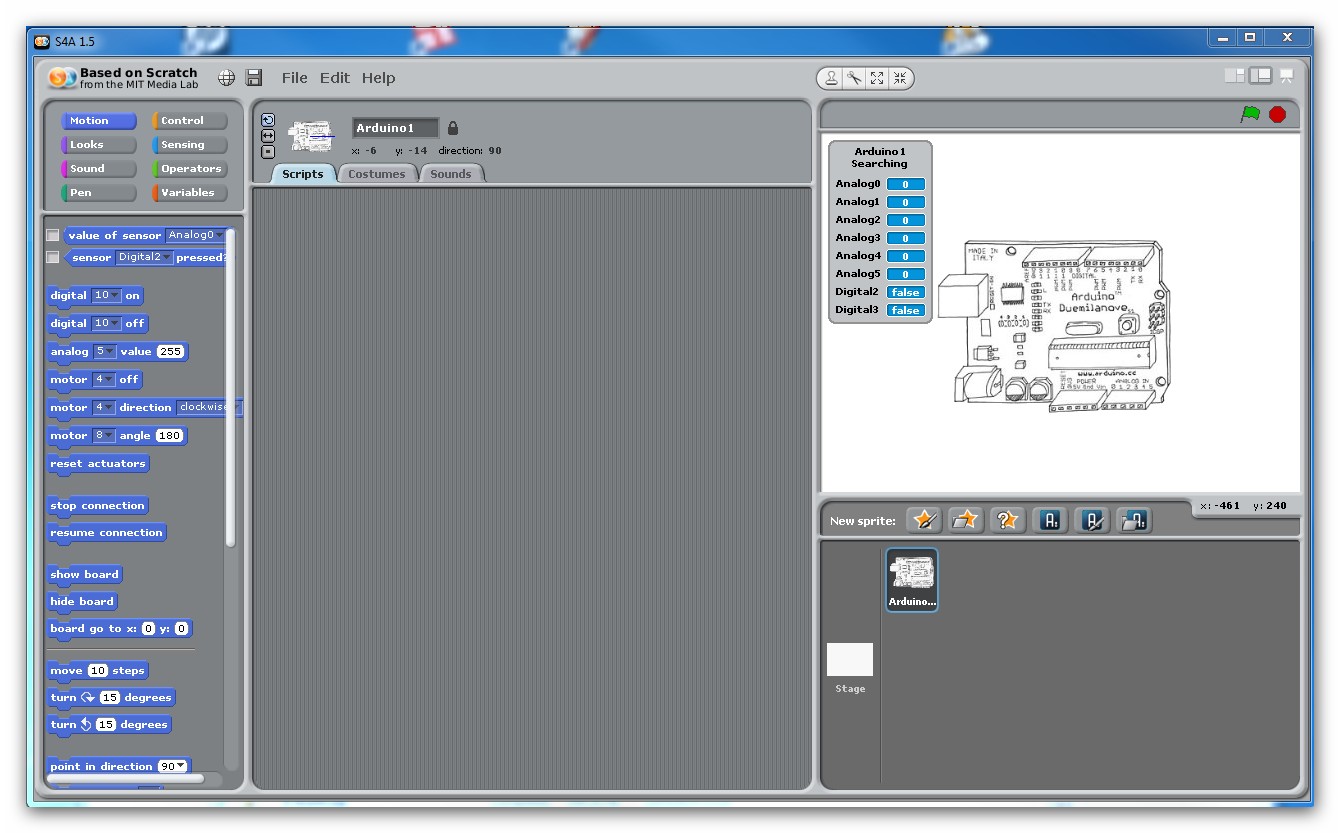Open pin dropdown on analog value block
Screen dimensions: 1340x833
tap(105, 351)
